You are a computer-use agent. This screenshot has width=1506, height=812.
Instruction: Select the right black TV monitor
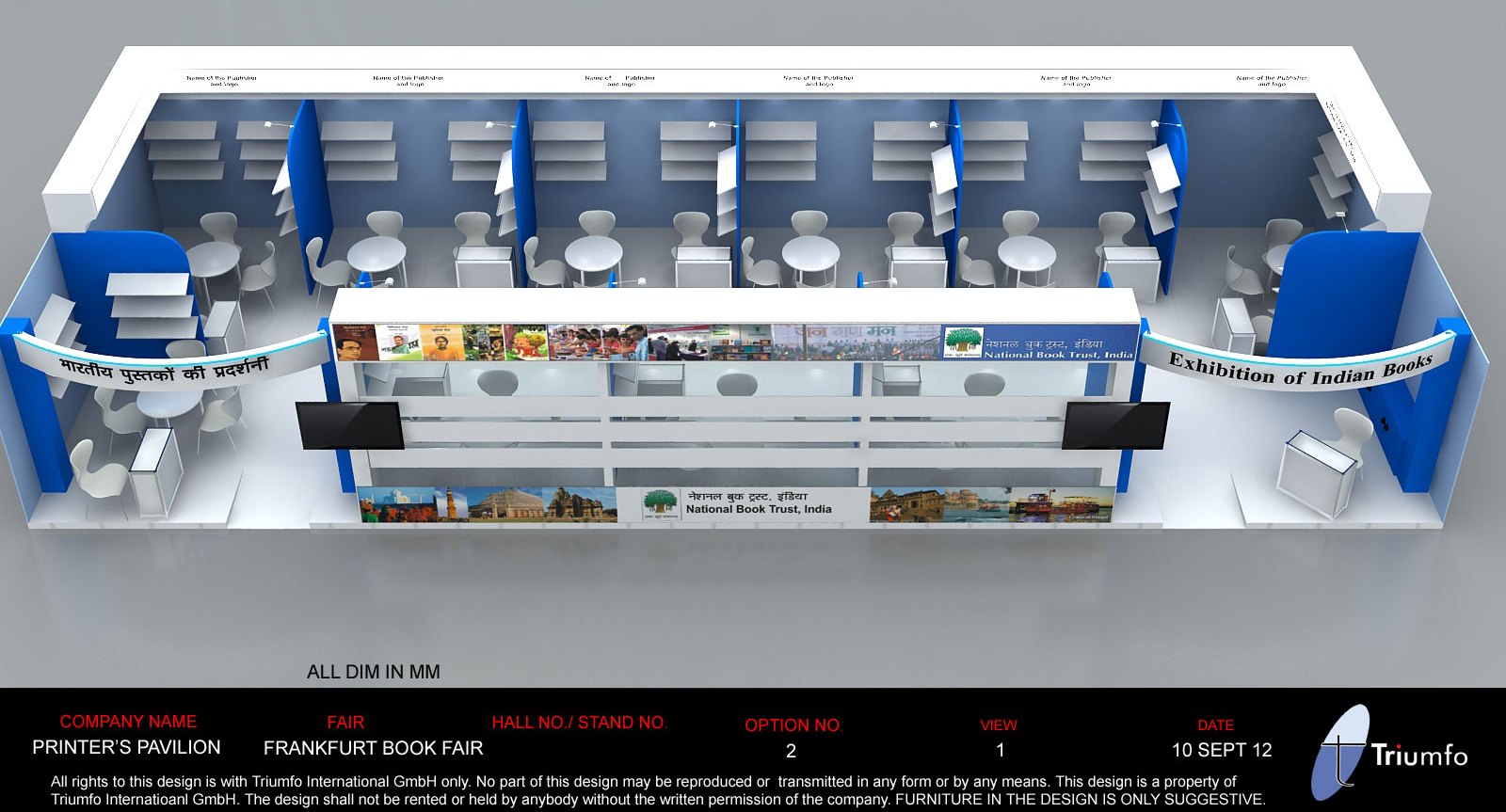pos(1115,425)
